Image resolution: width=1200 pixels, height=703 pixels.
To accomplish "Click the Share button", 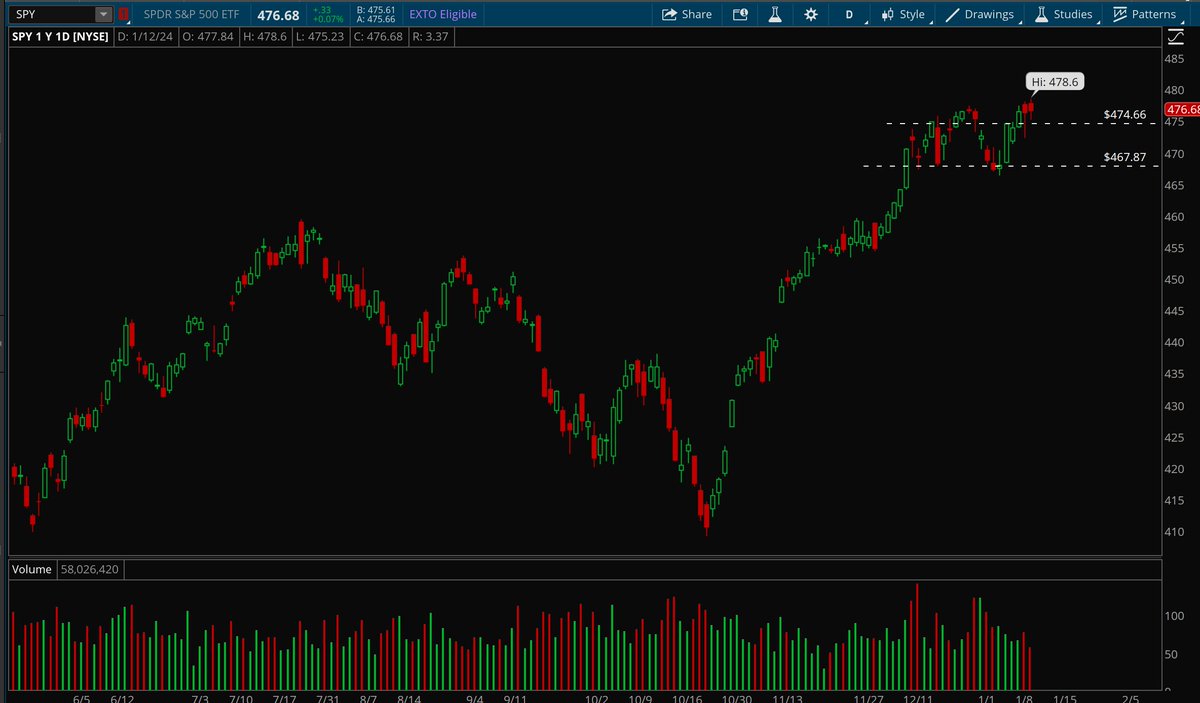I will click(687, 14).
